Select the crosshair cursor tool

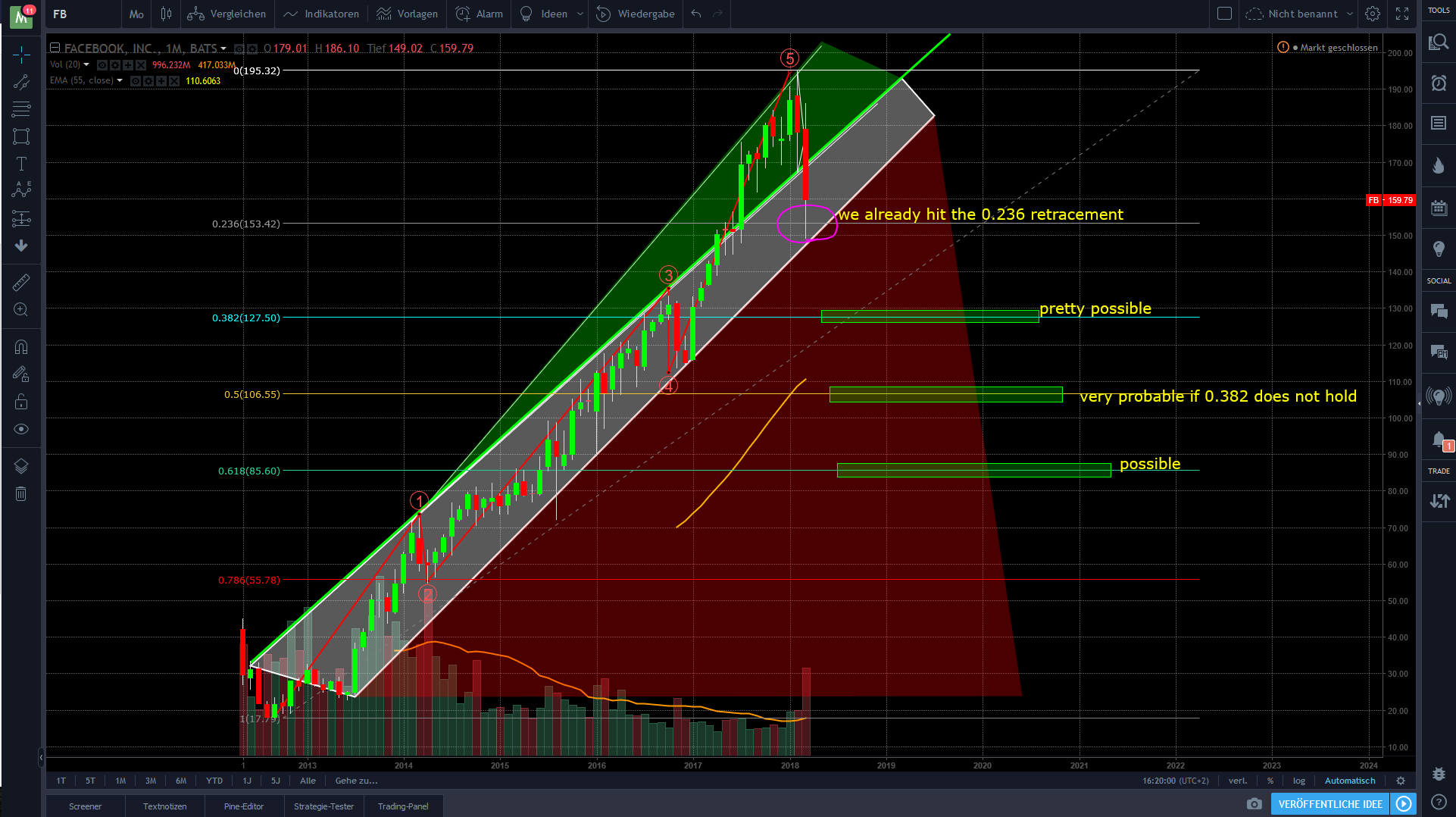21,55
